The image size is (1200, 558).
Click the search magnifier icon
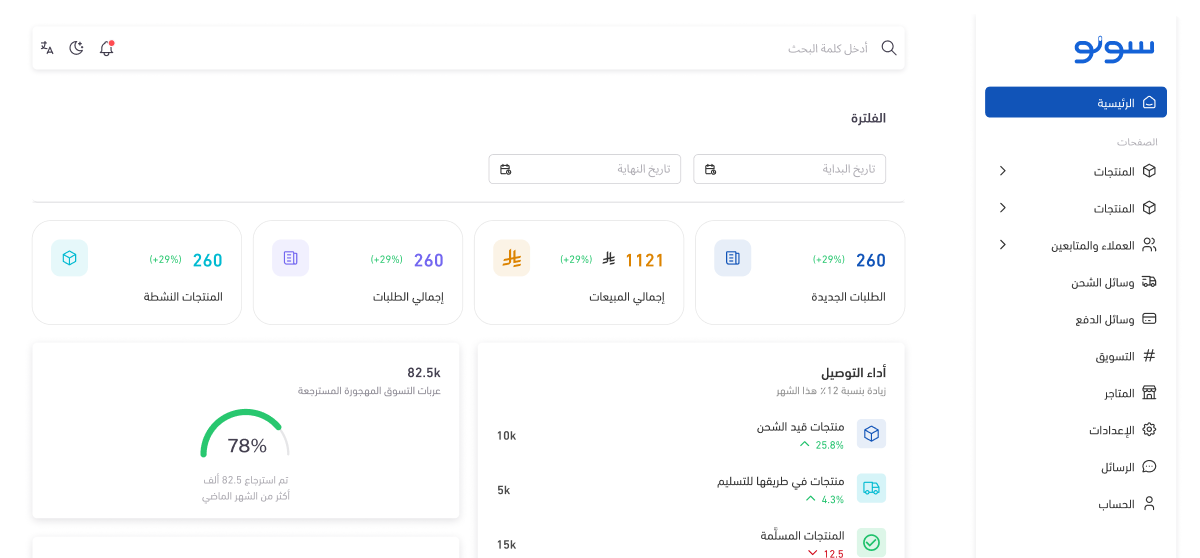(888, 48)
